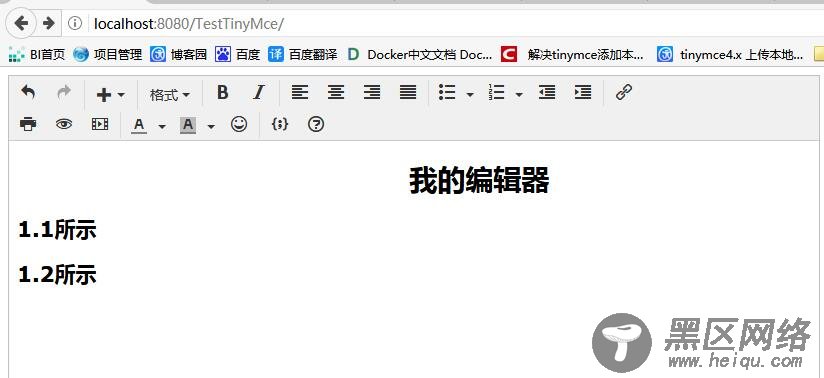Decrease the paragraph indent
The image size is (824, 378).
(547, 93)
